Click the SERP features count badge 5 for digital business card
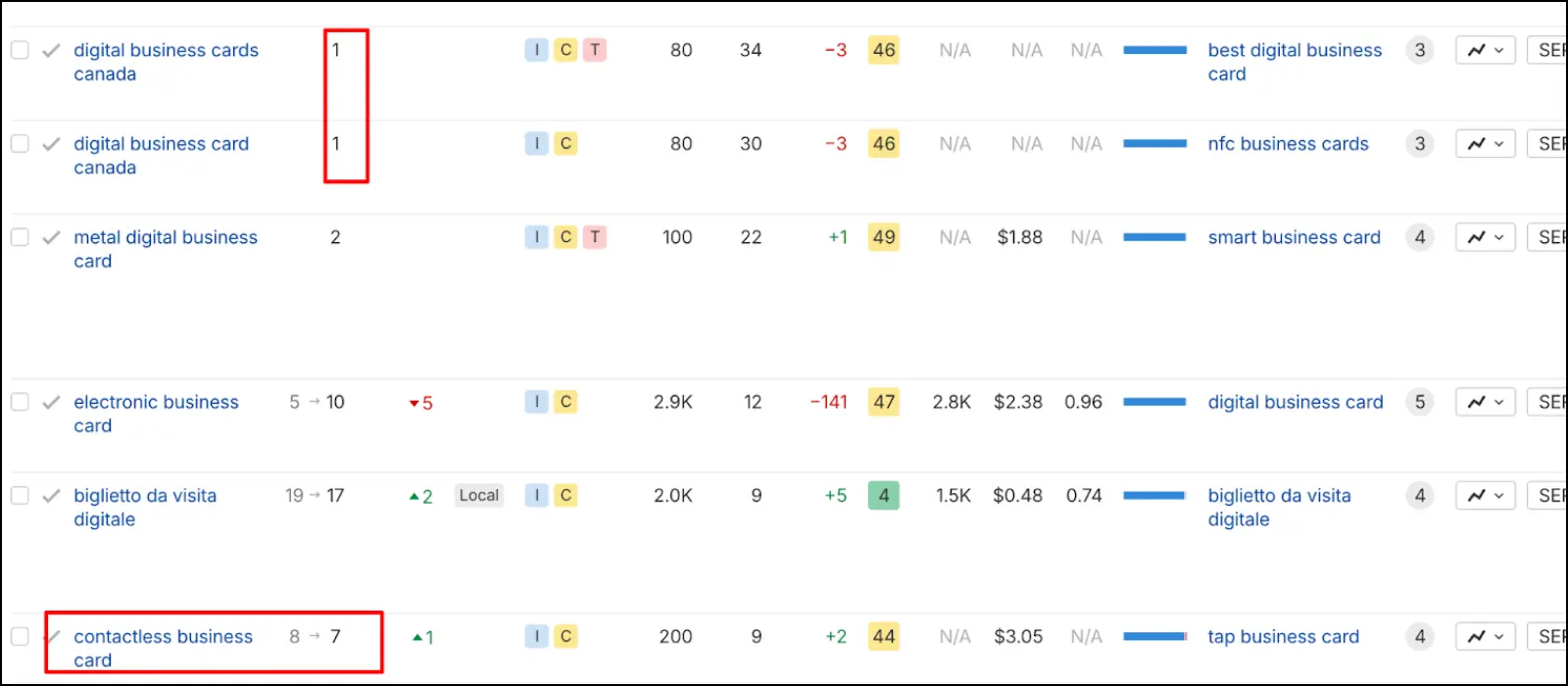The image size is (1568, 686). pos(1420,402)
